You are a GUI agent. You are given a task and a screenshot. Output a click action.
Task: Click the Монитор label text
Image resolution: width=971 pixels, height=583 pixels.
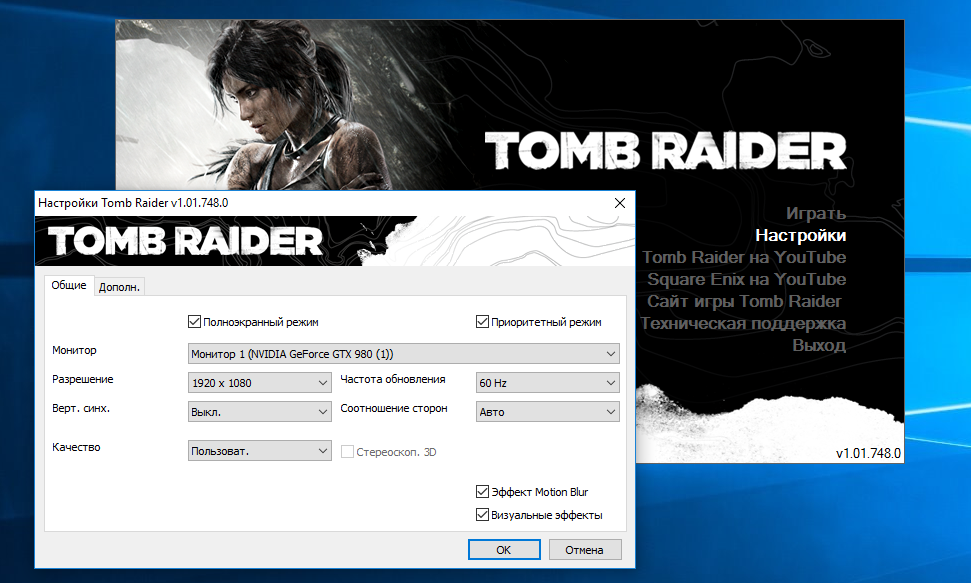[x=74, y=351]
